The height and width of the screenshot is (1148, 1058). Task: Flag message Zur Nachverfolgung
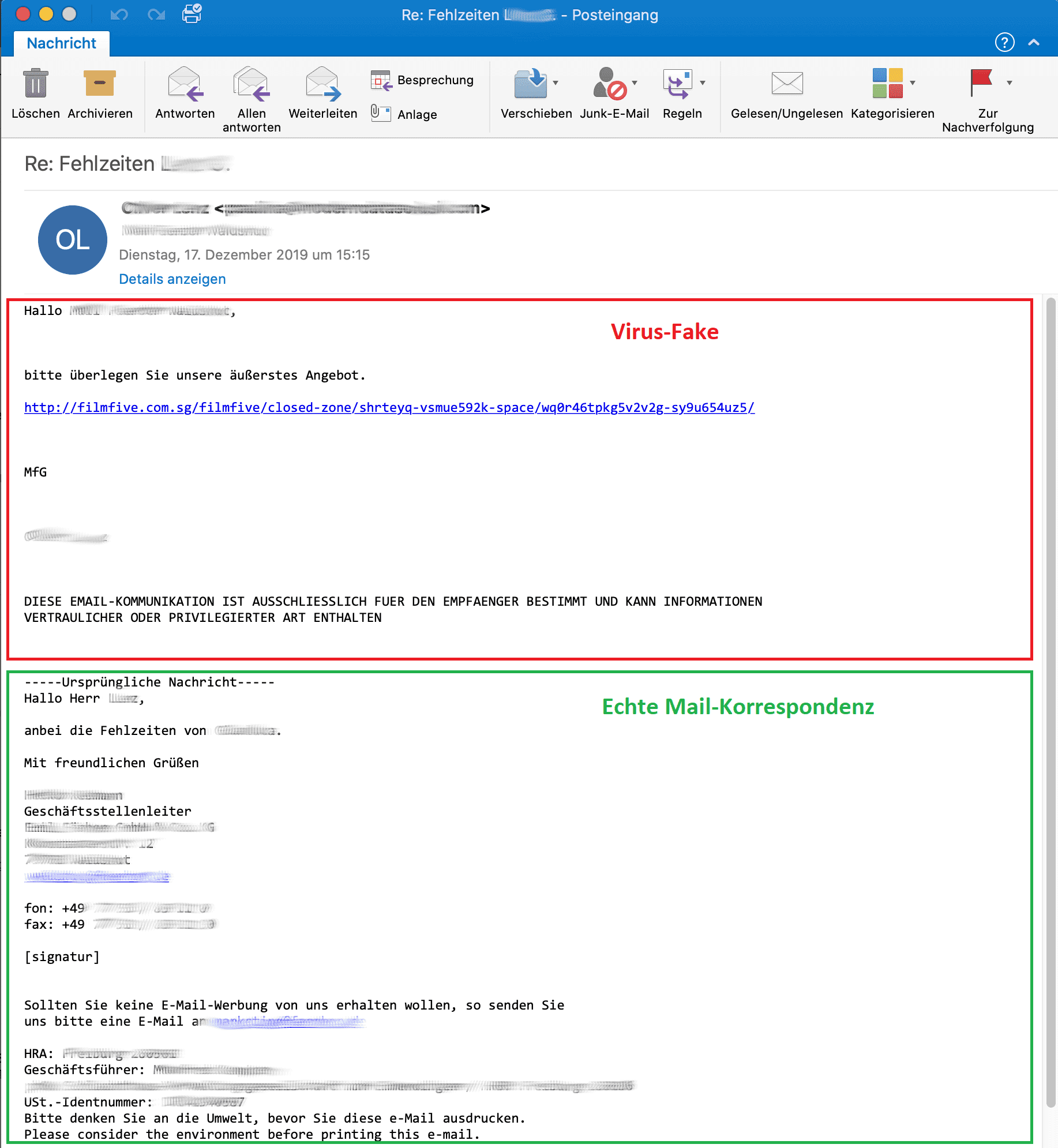(981, 82)
